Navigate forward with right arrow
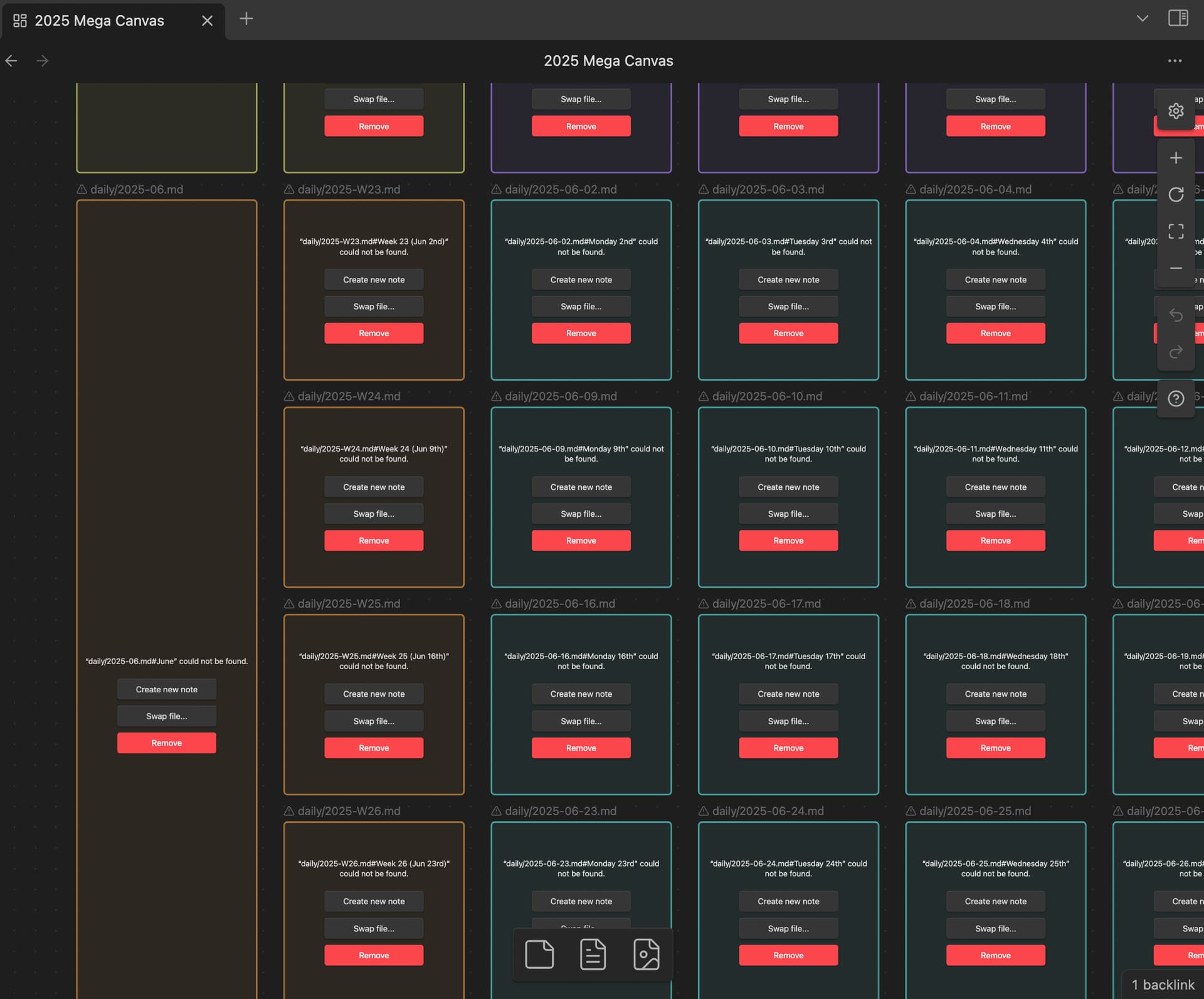This screenshot has height=999, width=1204. pos(42,61)
